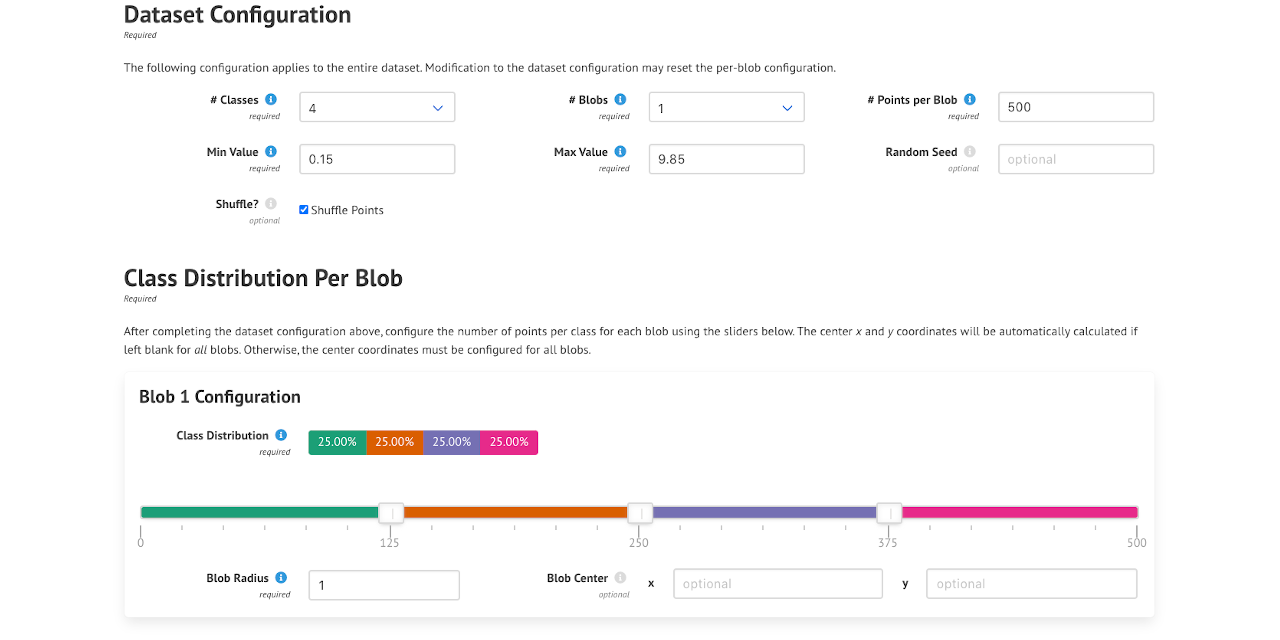Click the info icon next to Min Value
Screen dimensions: 1280x640
point(271,152)
